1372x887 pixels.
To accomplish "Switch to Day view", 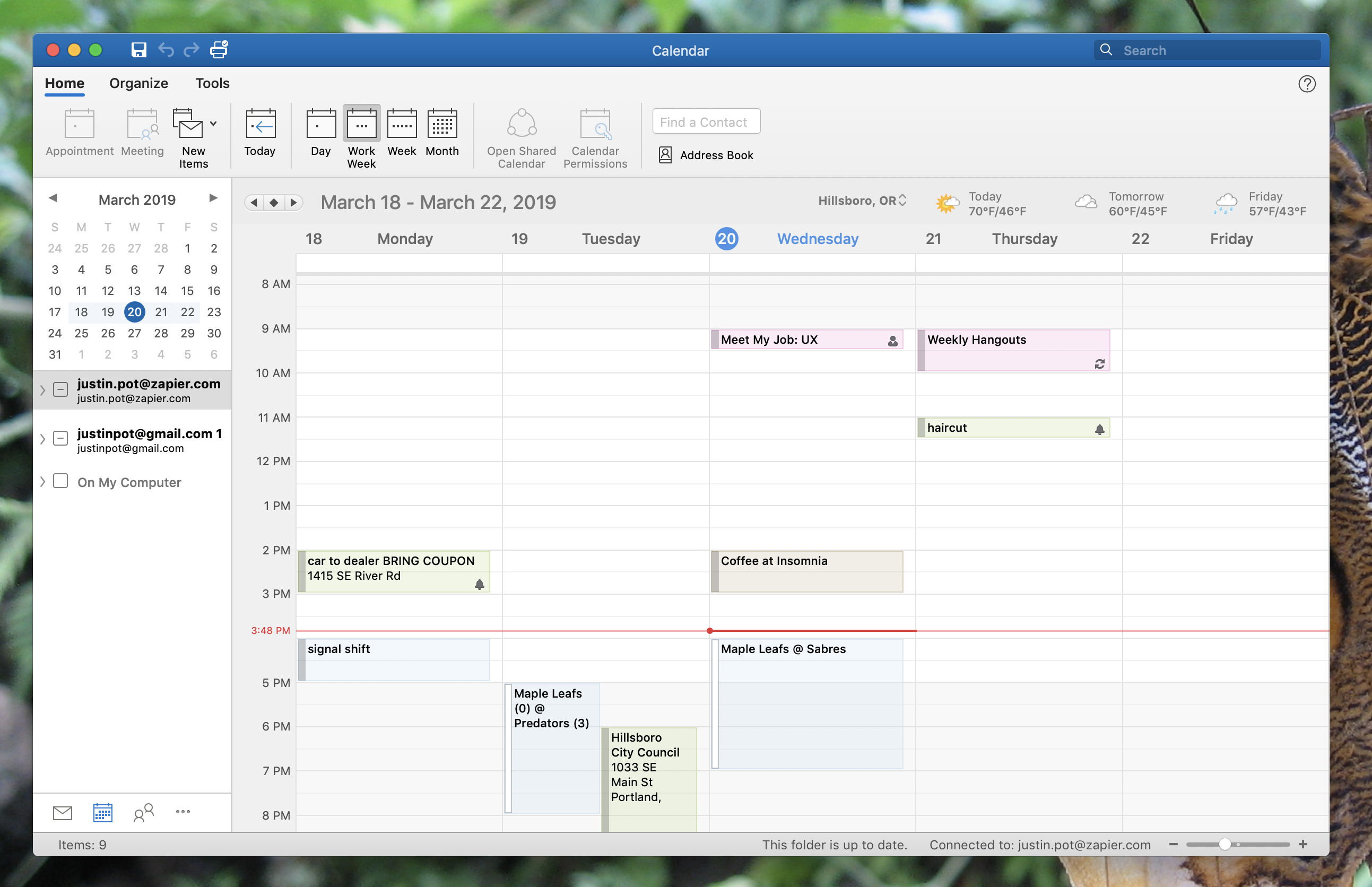I will (x=321, y=134).
